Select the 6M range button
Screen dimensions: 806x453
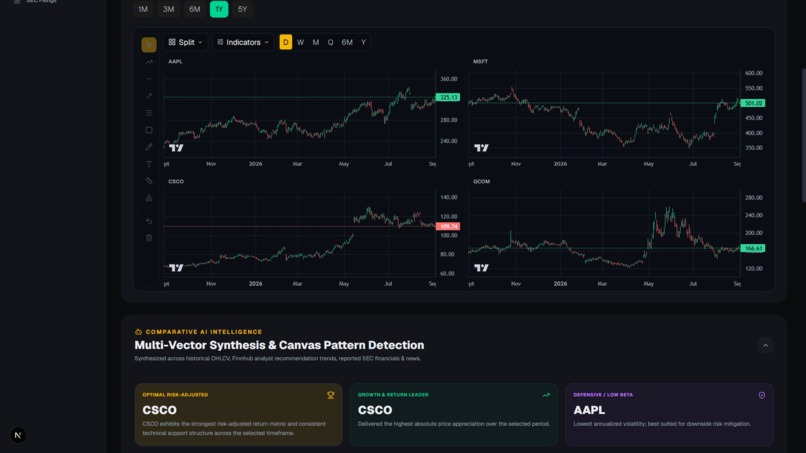point(194,9)
